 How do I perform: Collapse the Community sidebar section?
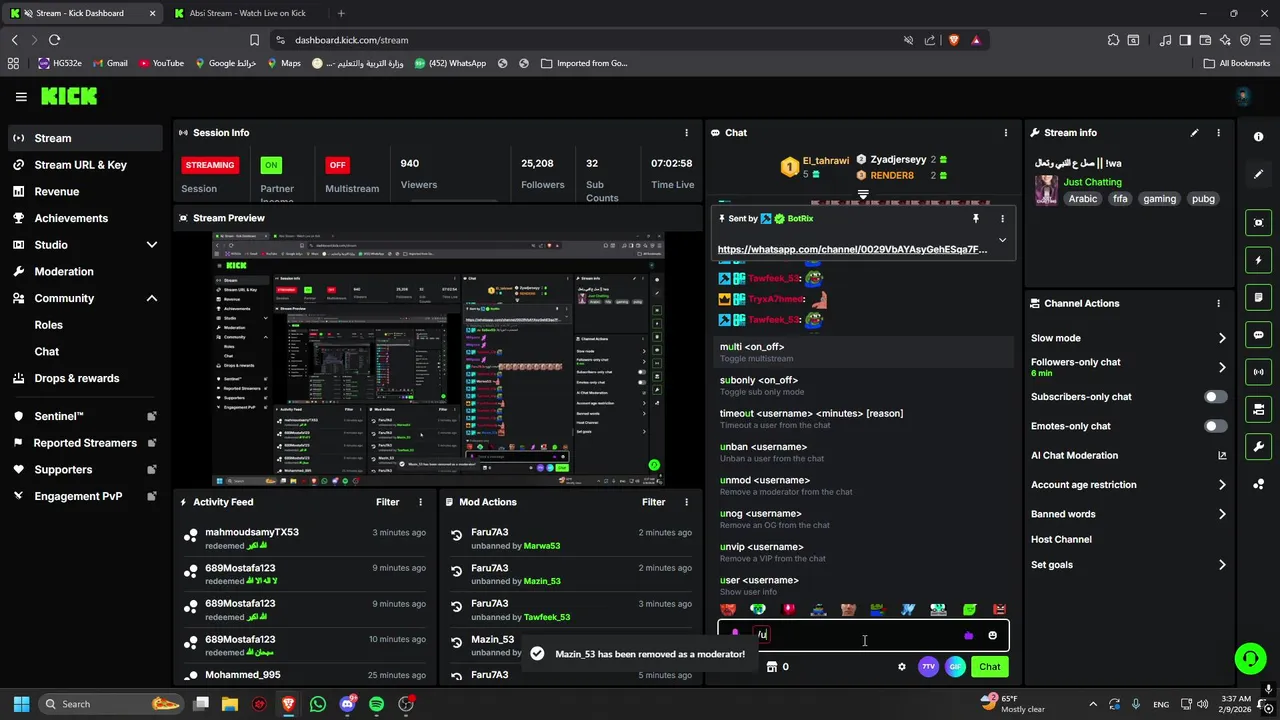coord(151,298)
